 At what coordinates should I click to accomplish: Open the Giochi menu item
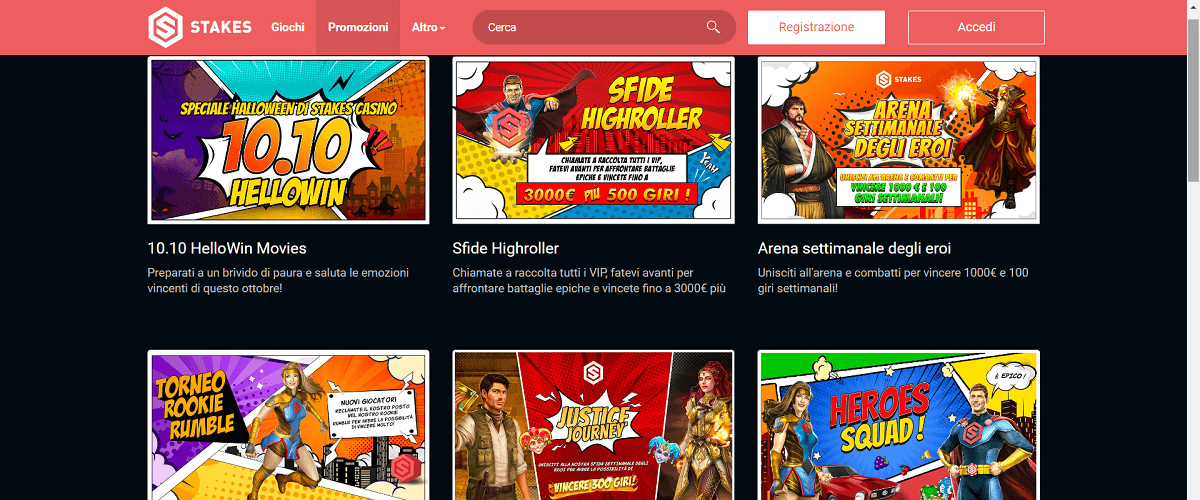click(288, 27)
